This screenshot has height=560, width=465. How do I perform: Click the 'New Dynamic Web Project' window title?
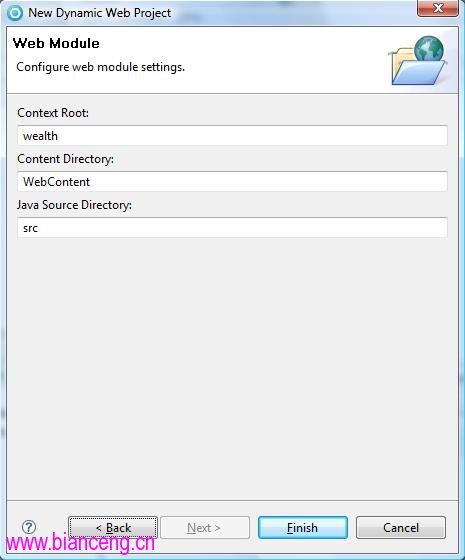[x=100, y=13]
